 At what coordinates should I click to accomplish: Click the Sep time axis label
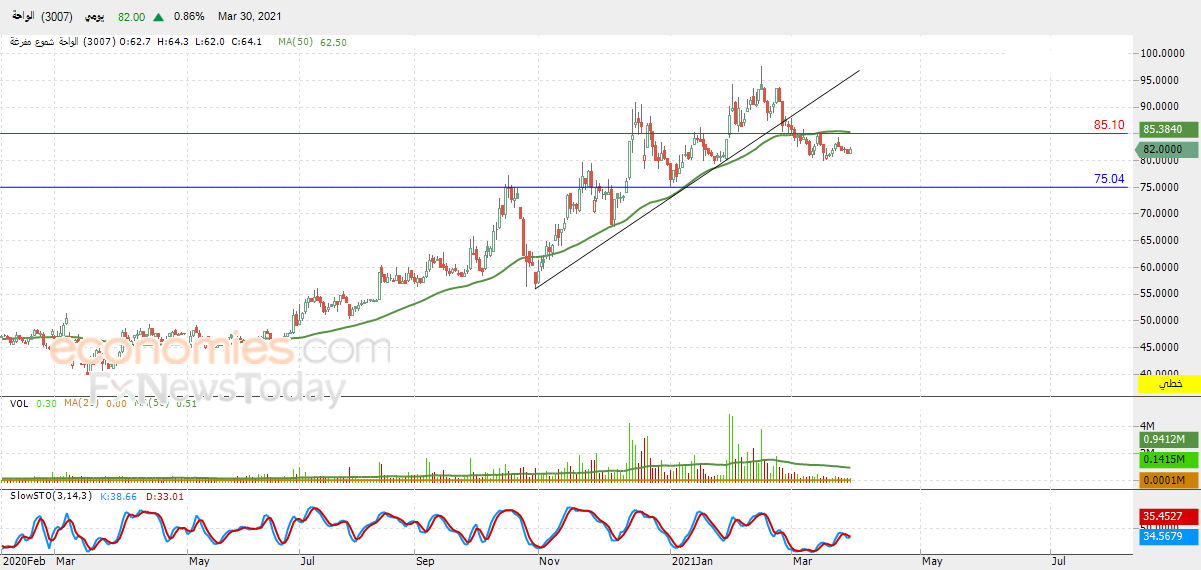coord(425,562)
